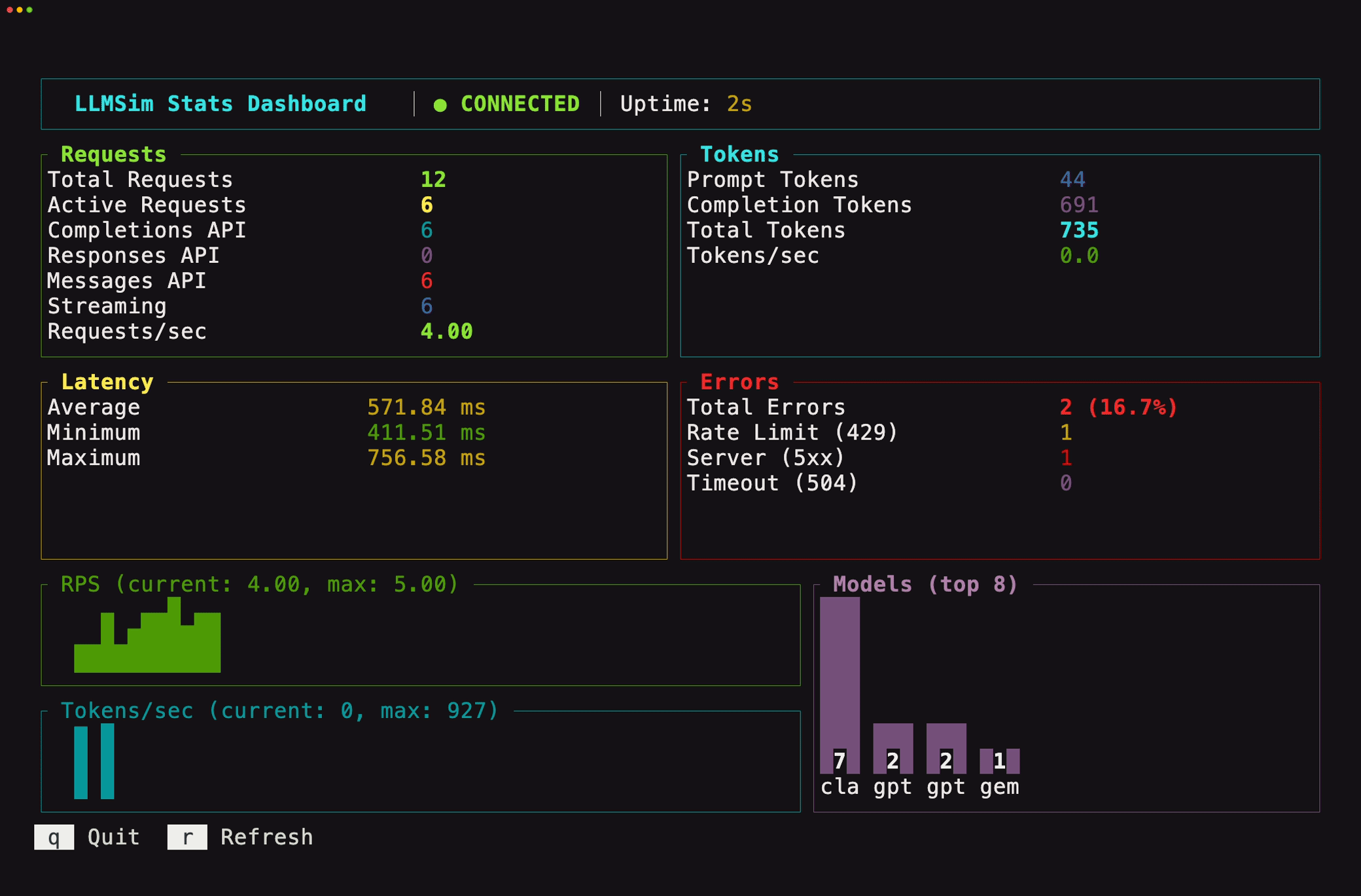
Task: Click the Completions API row label
Action: click(147, 230)
